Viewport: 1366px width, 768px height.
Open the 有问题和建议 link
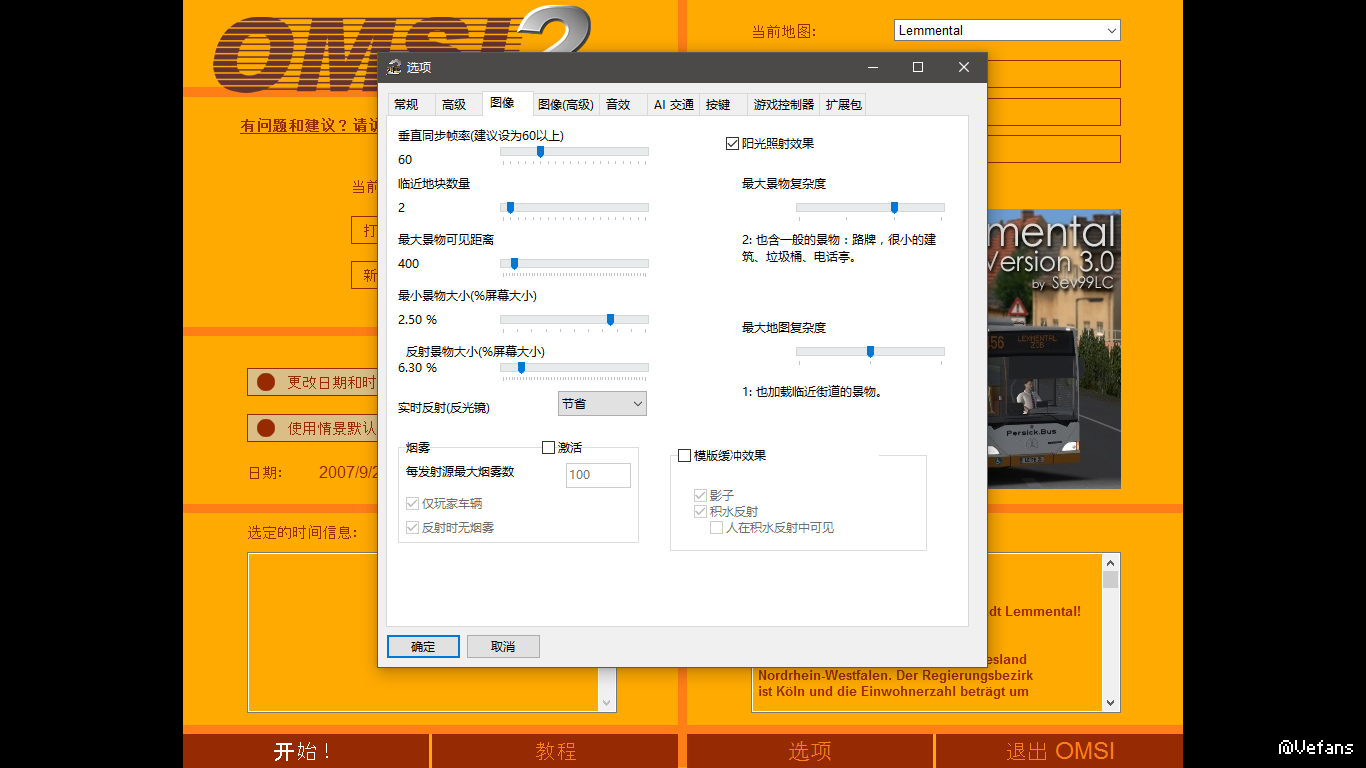tap(309, 126)
